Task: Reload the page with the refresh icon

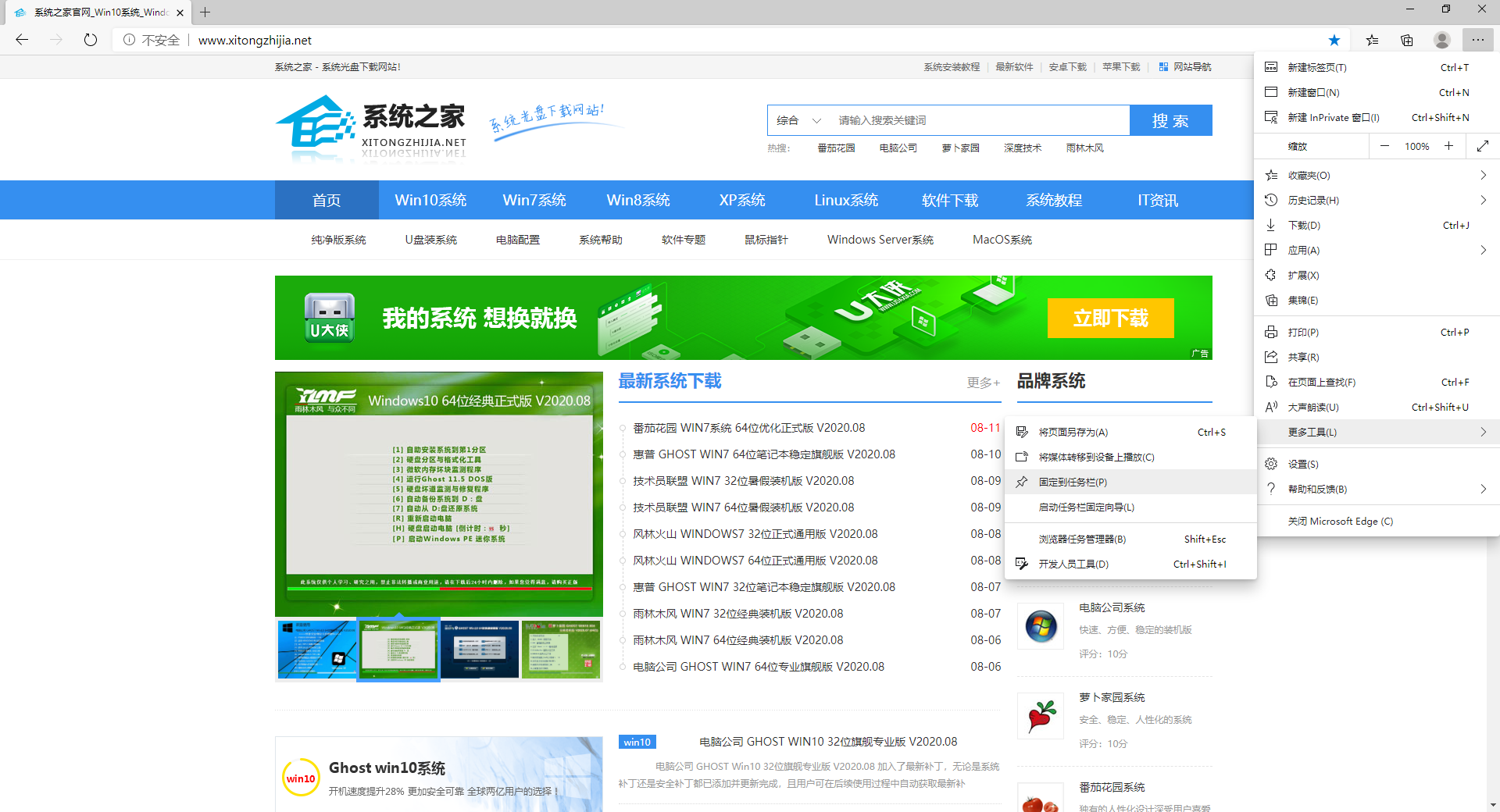Action: pos(90,40)
